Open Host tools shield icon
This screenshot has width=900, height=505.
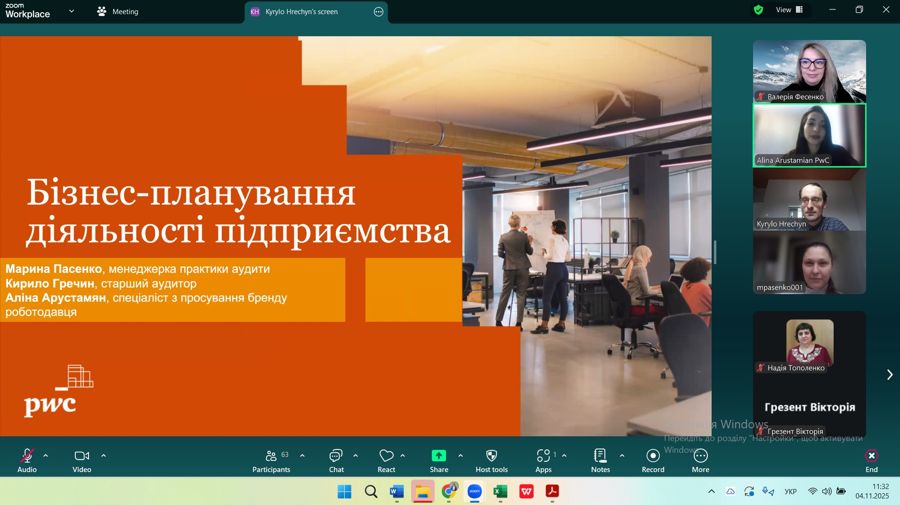point(491,457)
